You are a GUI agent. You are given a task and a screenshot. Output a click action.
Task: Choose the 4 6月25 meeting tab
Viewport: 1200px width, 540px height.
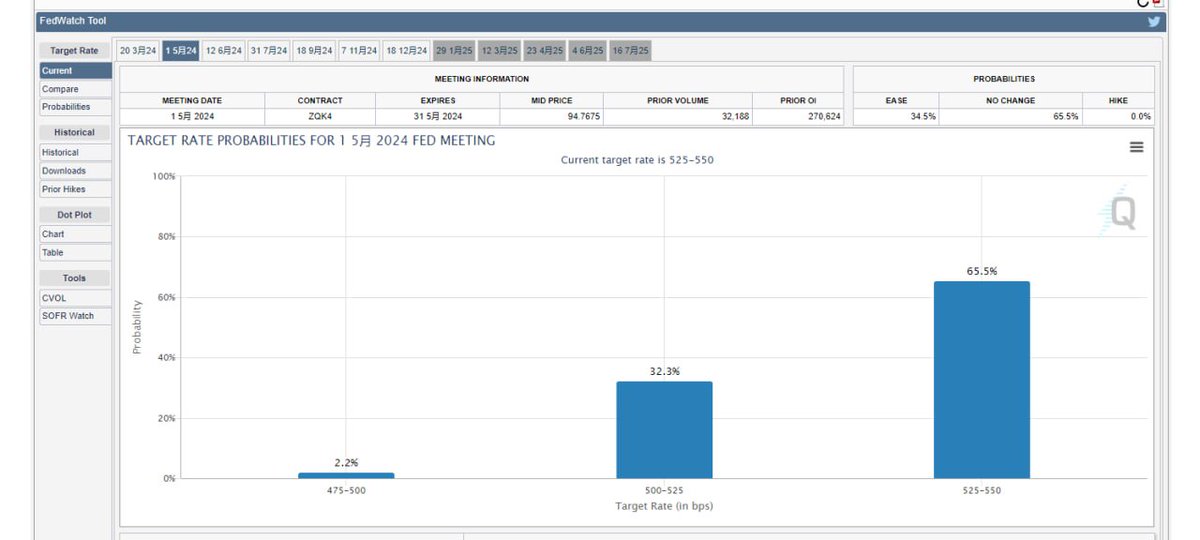coord(587,50)
